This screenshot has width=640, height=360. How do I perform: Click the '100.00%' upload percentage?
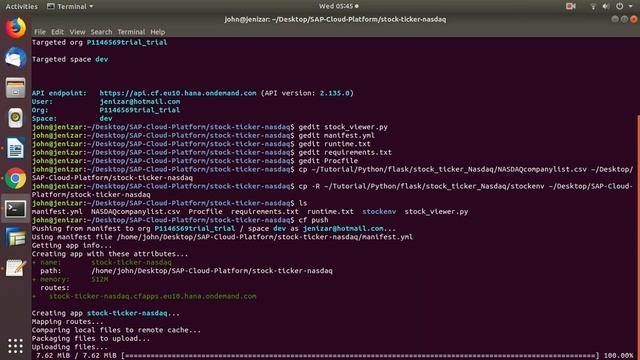coord(618,356)
